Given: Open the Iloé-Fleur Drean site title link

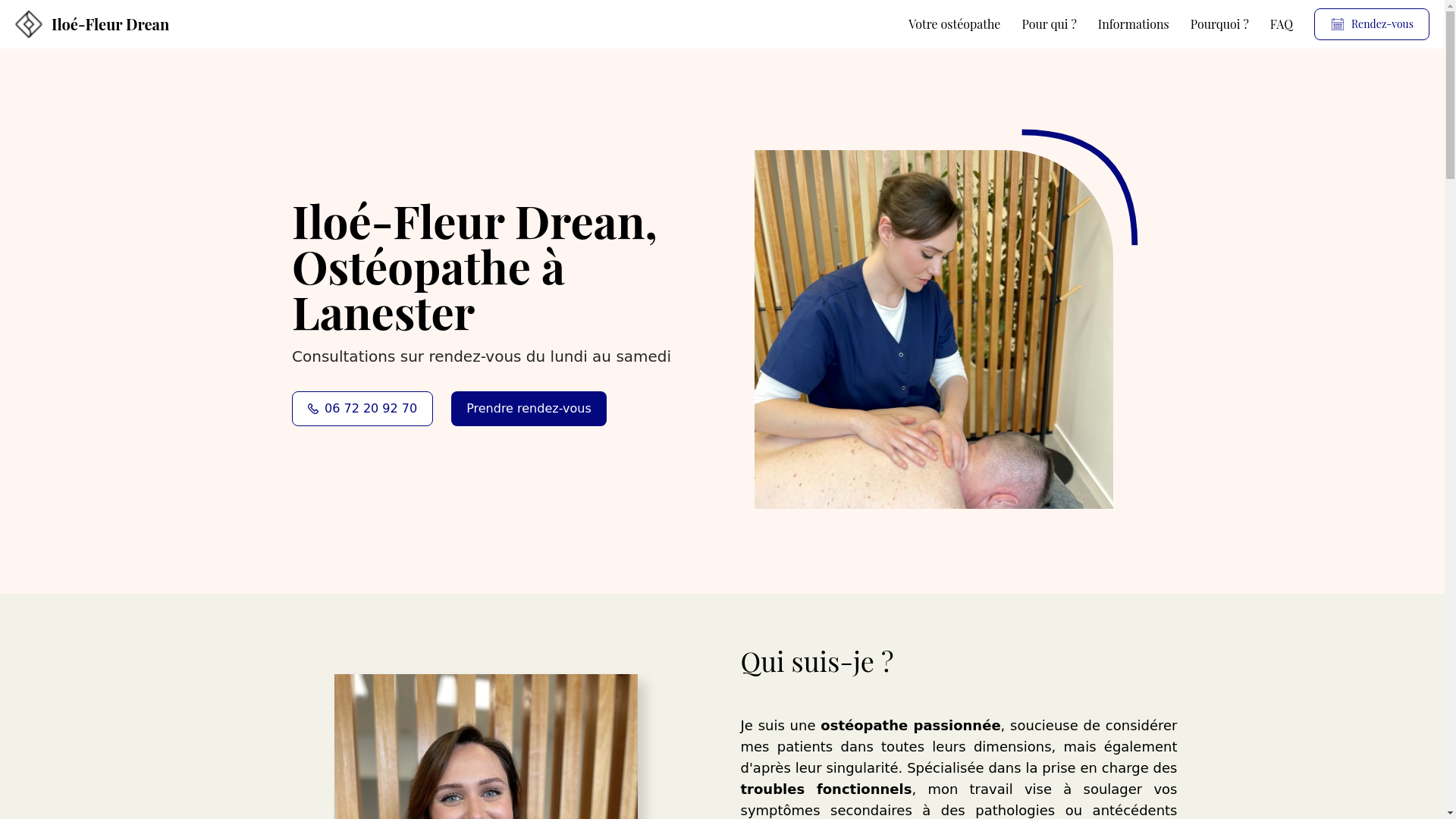Looking at the screenshot, I should (x=110, y=24).
